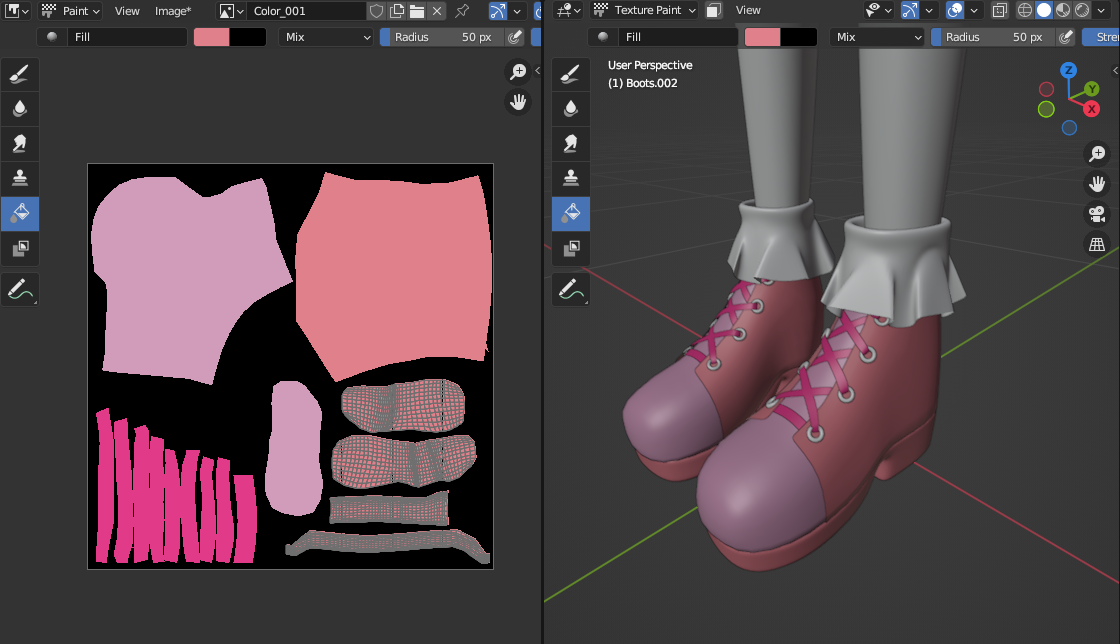The width and height of the screenshot is (1120, 644).
Task: Select the Smear tool in the image editor
Action: tap(20, 144)
